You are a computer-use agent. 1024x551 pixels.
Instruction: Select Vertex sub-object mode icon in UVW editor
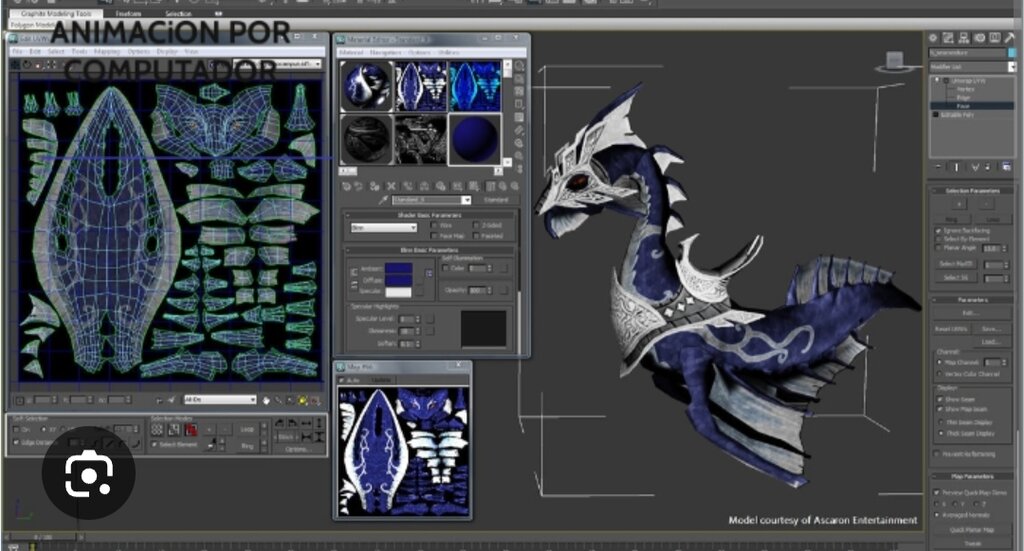click(157, 430)
